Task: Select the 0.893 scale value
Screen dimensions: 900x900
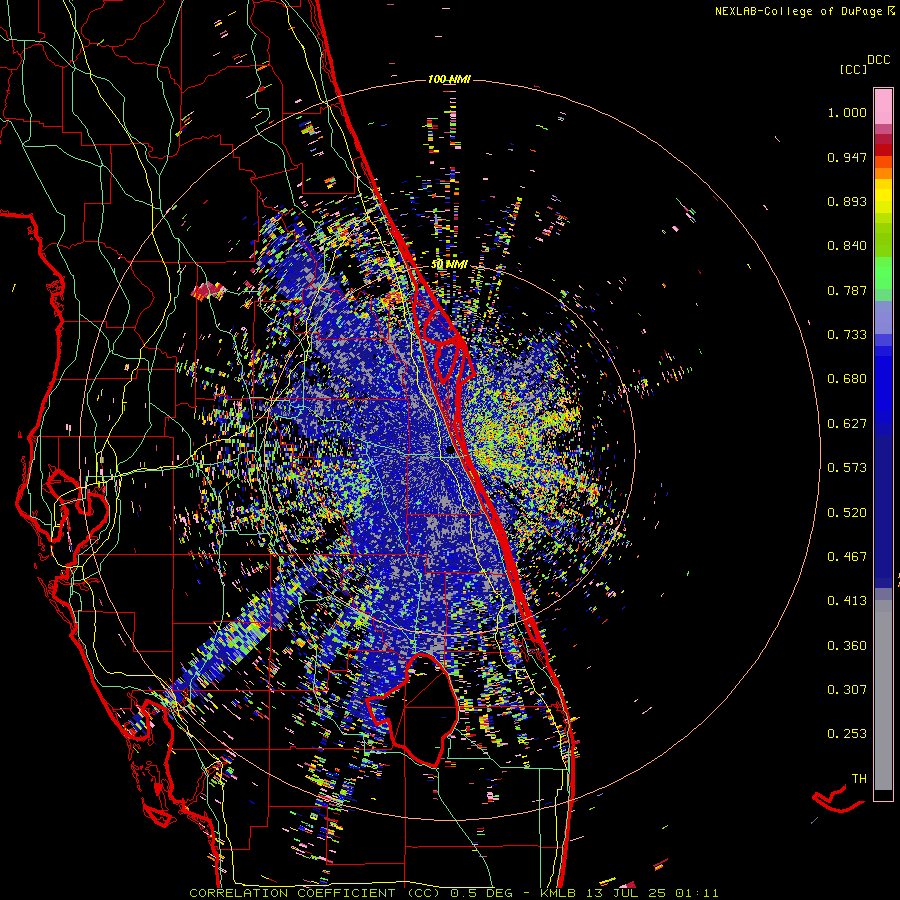Action: click(x=847, y=201)
